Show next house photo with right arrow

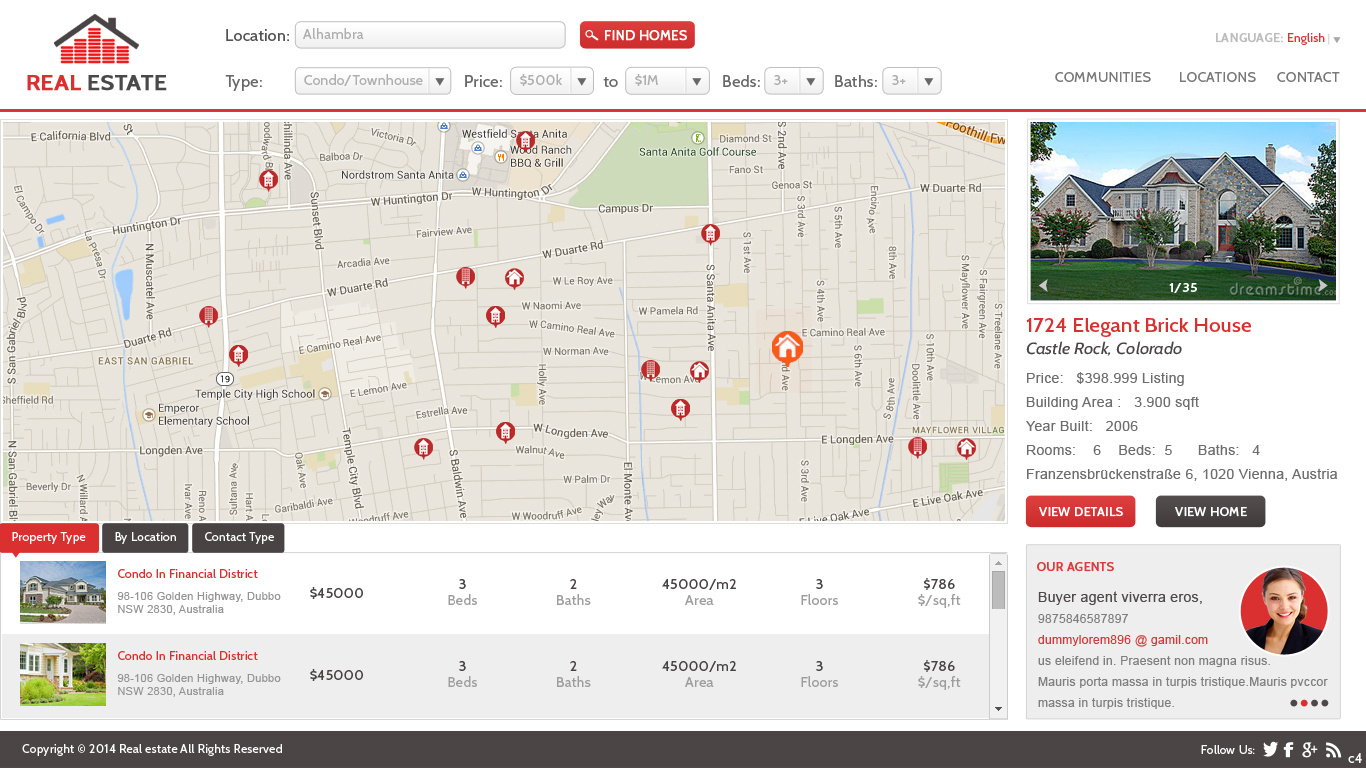click(x=1322, y=286)
